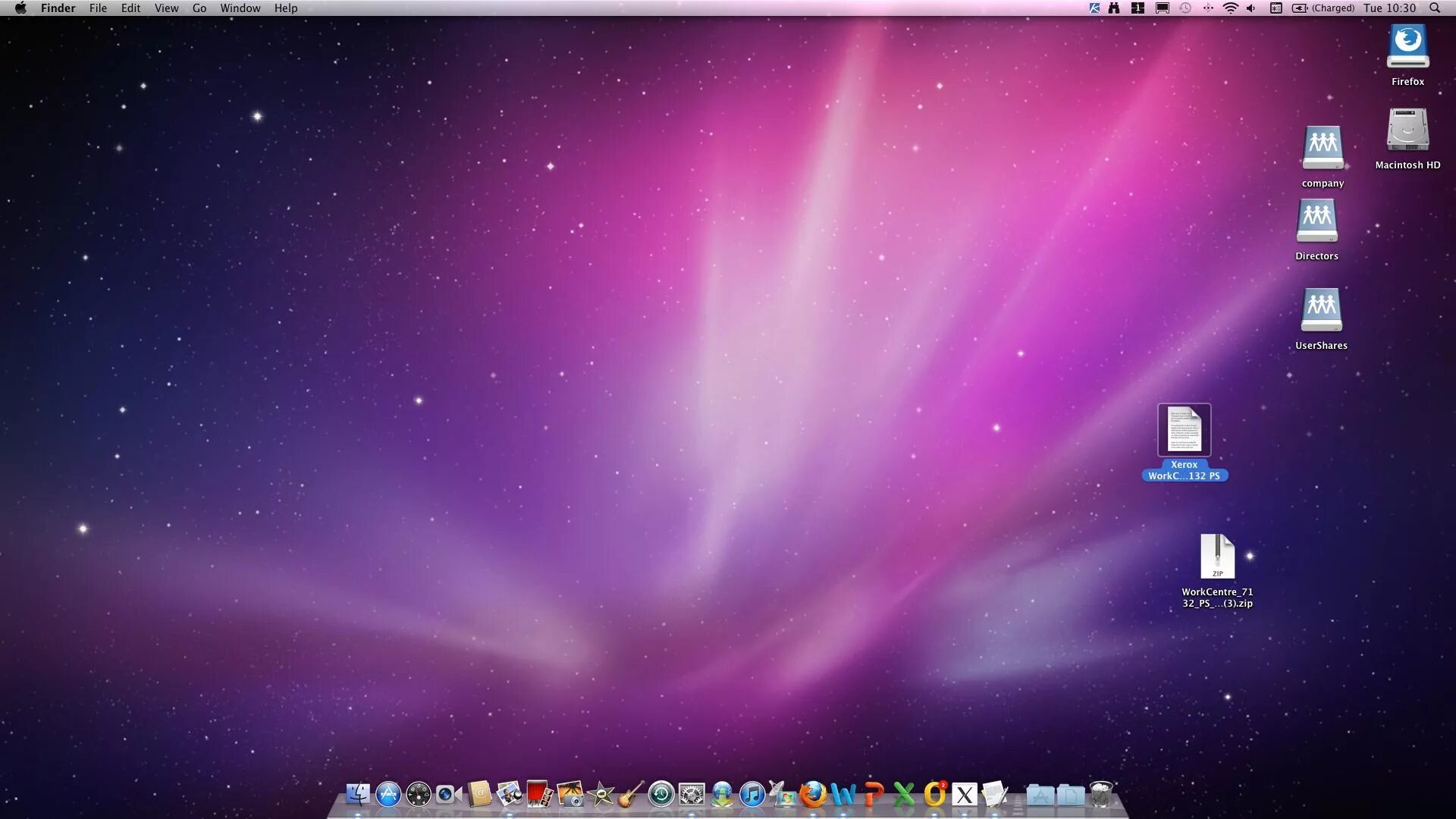Click the Spotlight search magnifier

1435,8
